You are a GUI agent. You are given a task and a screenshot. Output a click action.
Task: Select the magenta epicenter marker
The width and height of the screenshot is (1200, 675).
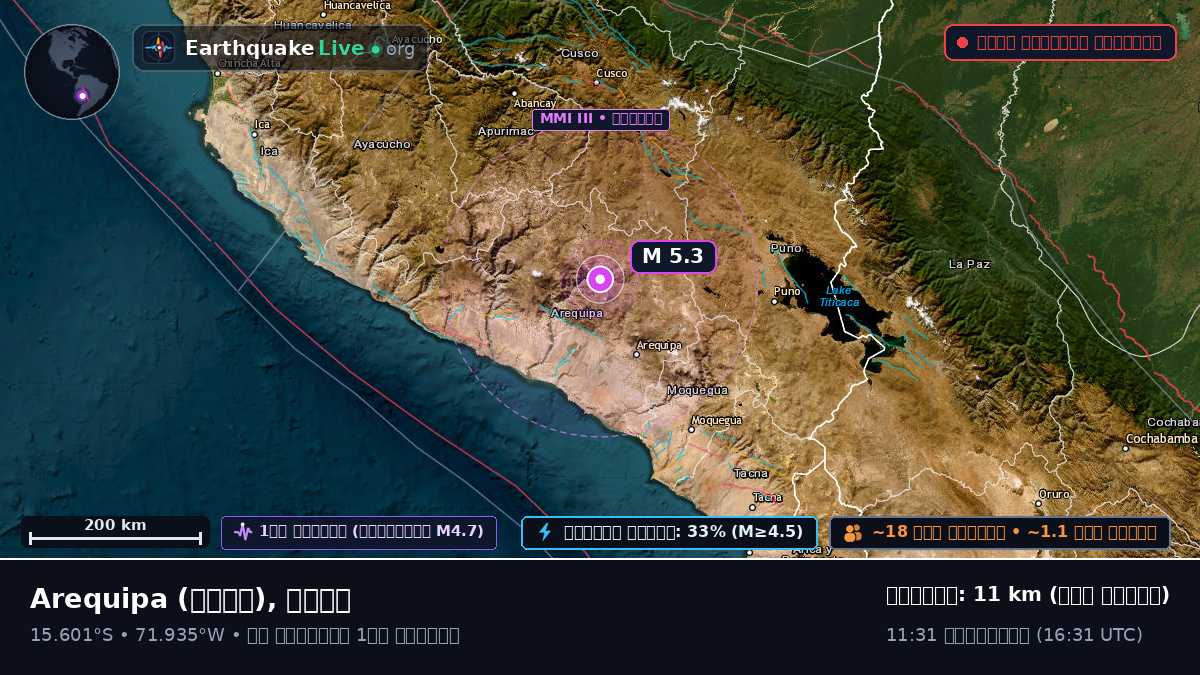tap(600, 279)
